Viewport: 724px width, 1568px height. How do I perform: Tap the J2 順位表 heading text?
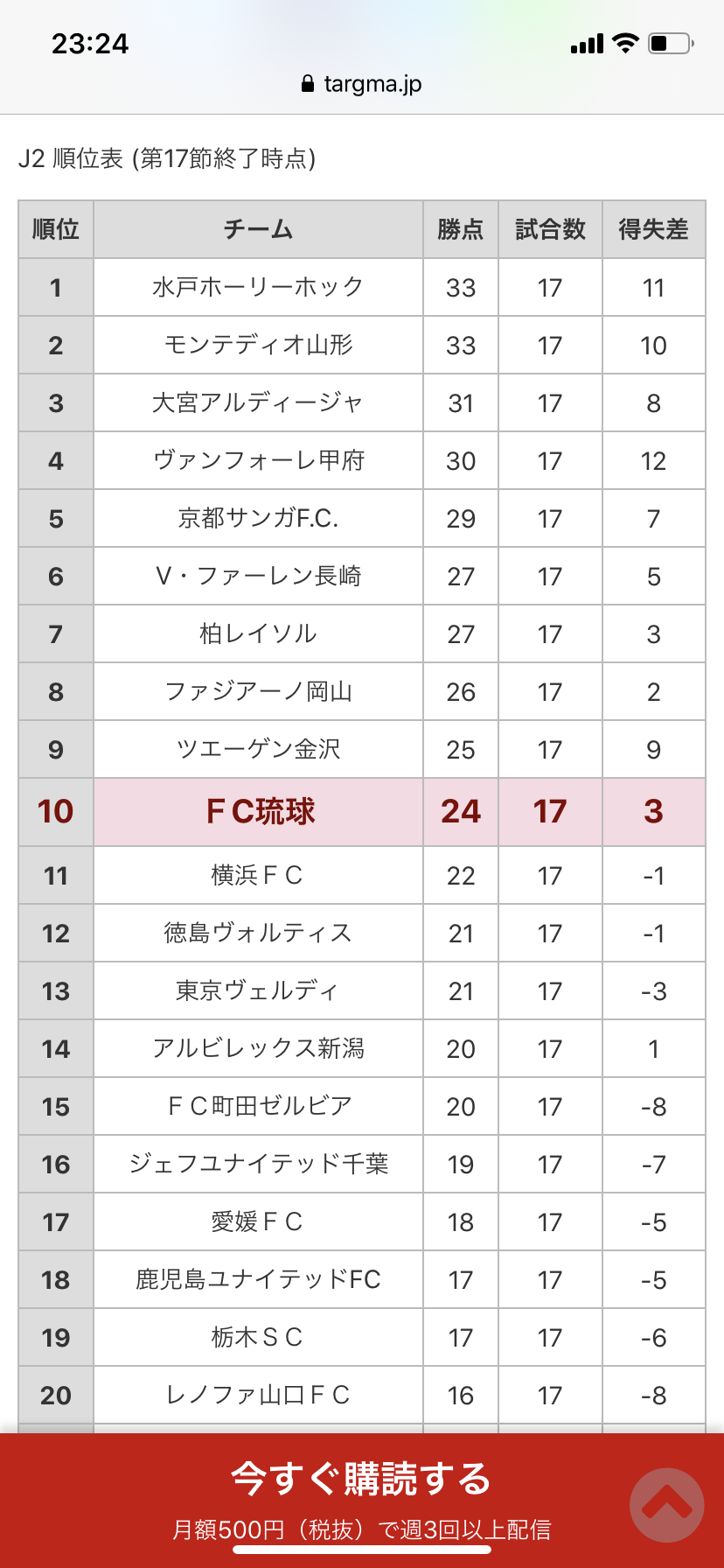tap(167, 158)
